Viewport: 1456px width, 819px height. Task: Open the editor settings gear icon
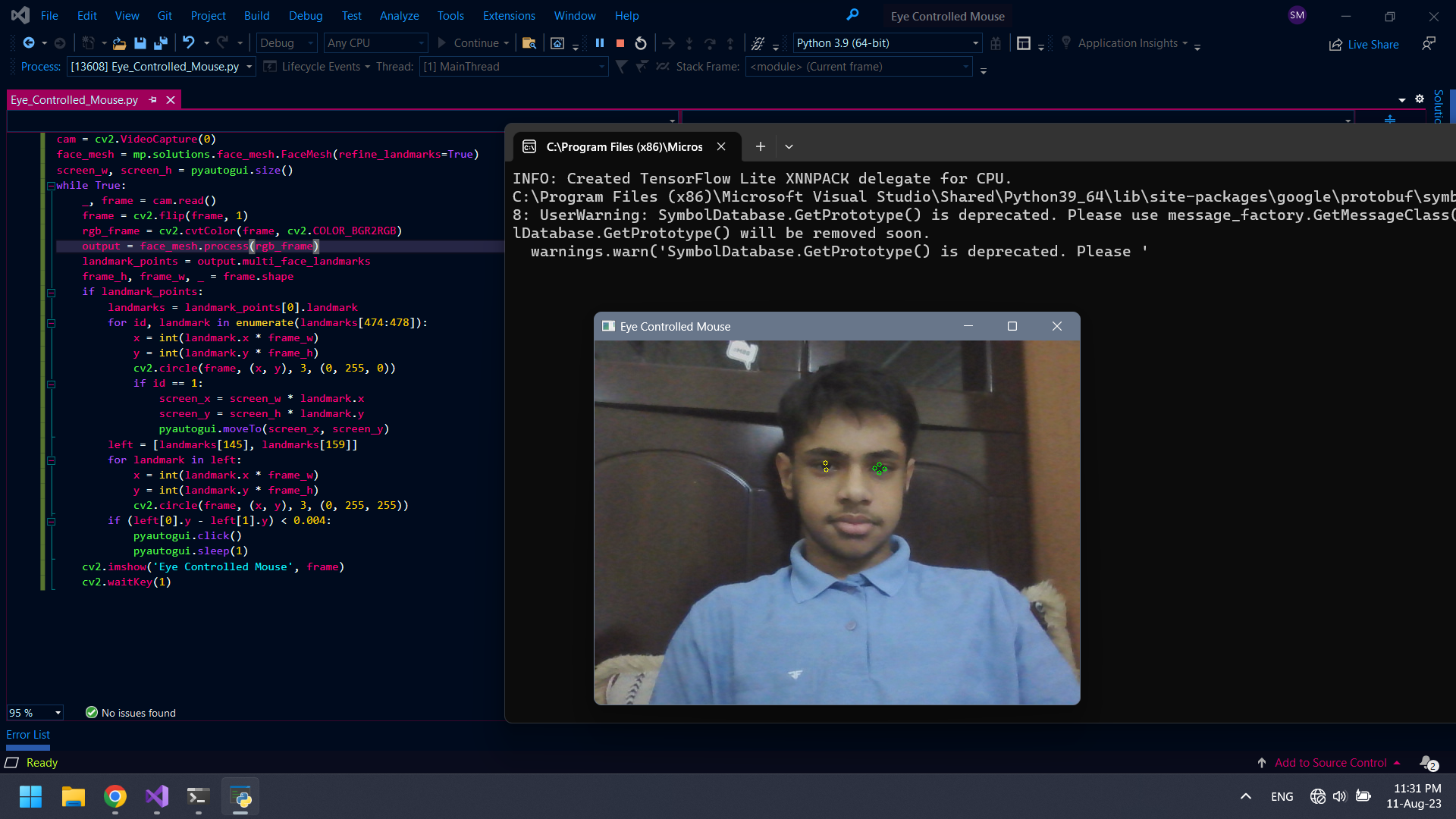(1420, 99)
